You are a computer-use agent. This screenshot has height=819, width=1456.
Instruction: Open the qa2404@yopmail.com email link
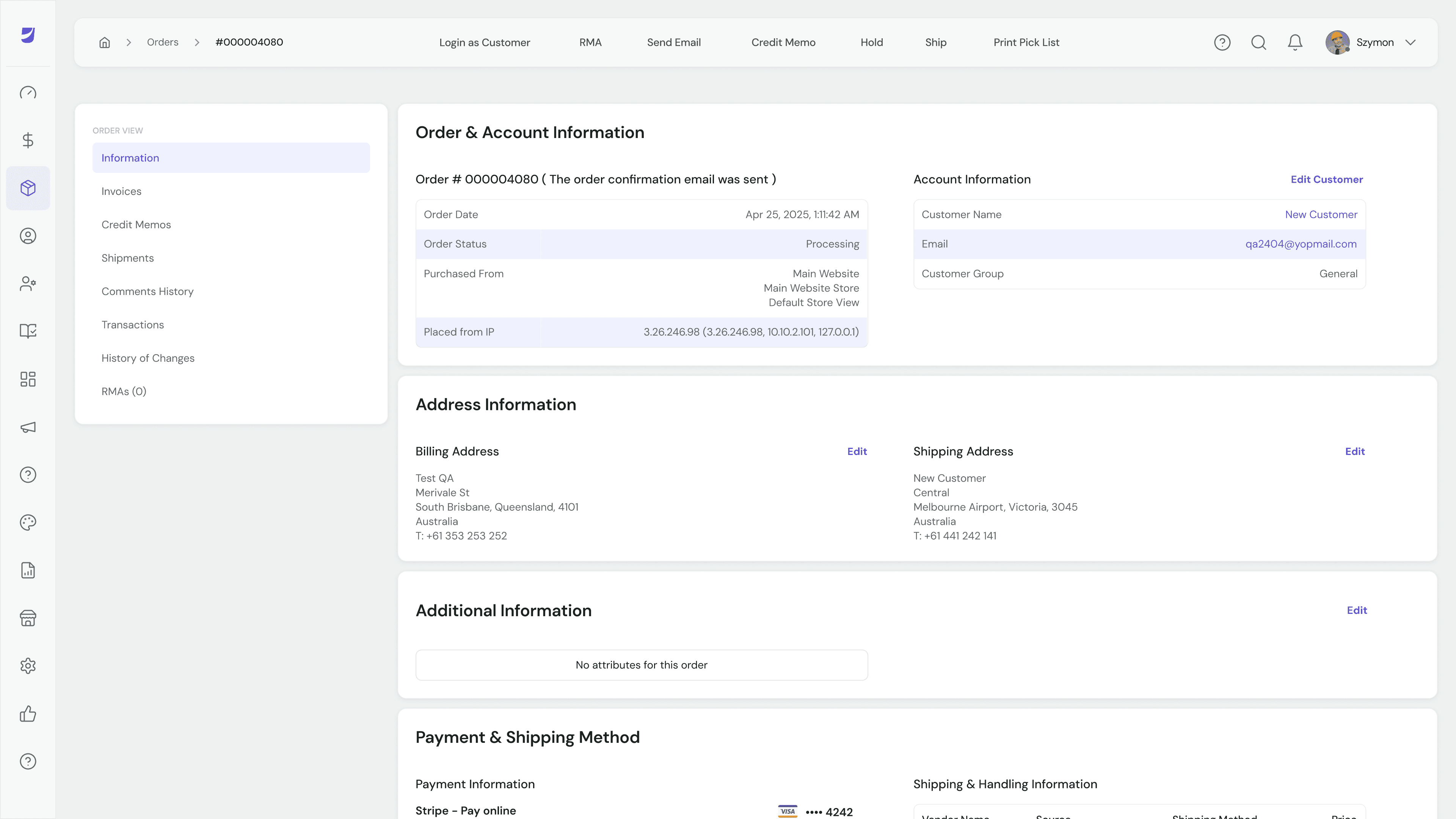click(x=1301, y=243)
